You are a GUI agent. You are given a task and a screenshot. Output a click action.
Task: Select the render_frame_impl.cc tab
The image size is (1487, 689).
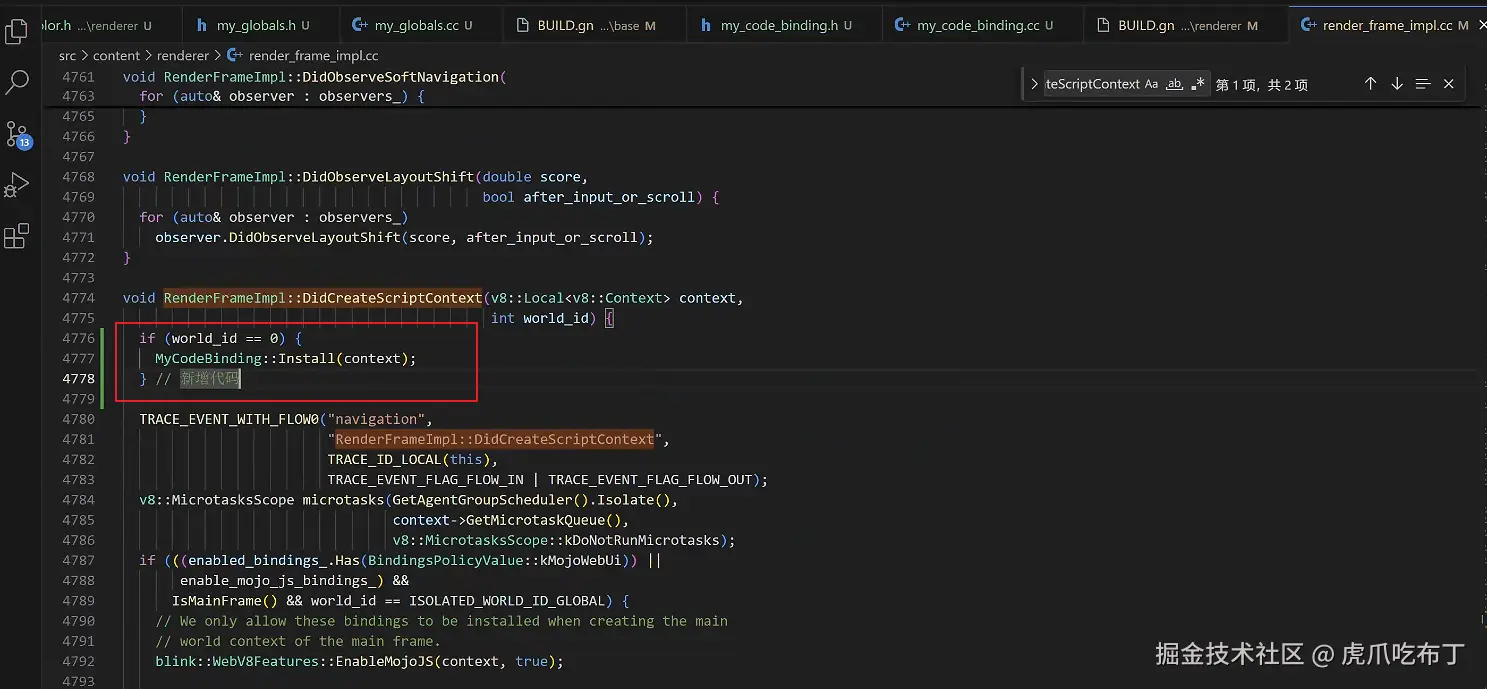pyautogui.click(x=1387, y=25)
